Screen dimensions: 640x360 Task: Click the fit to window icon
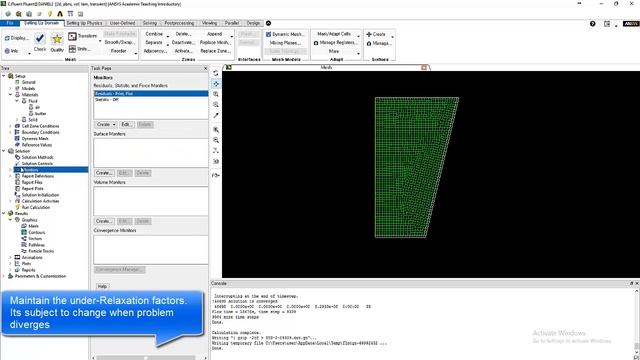tap(216, 130)
